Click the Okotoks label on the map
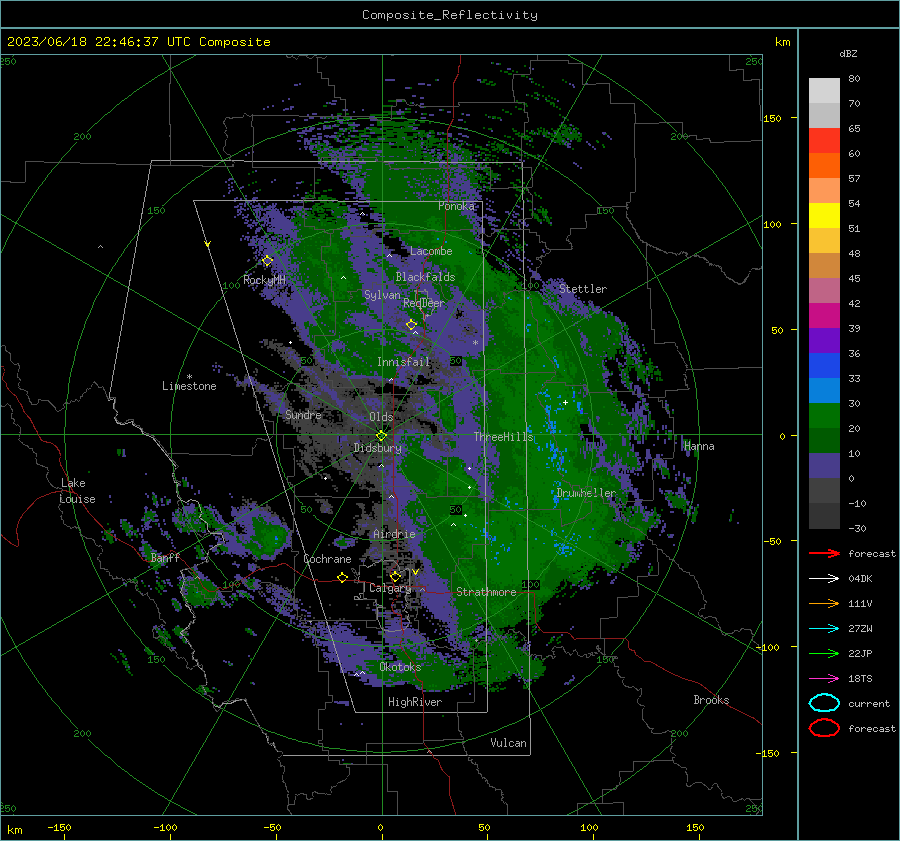 400,667
